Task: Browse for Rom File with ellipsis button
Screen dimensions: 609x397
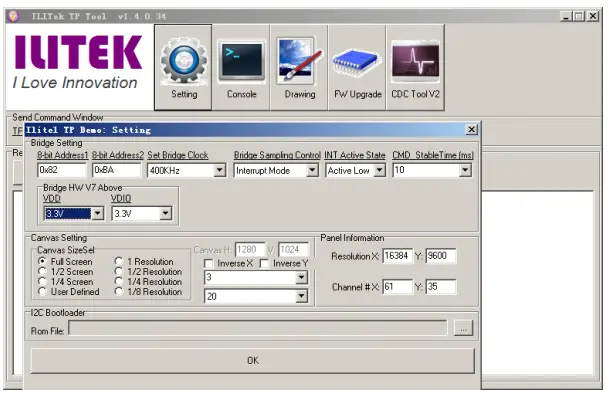Action: (x=463, y=329)
